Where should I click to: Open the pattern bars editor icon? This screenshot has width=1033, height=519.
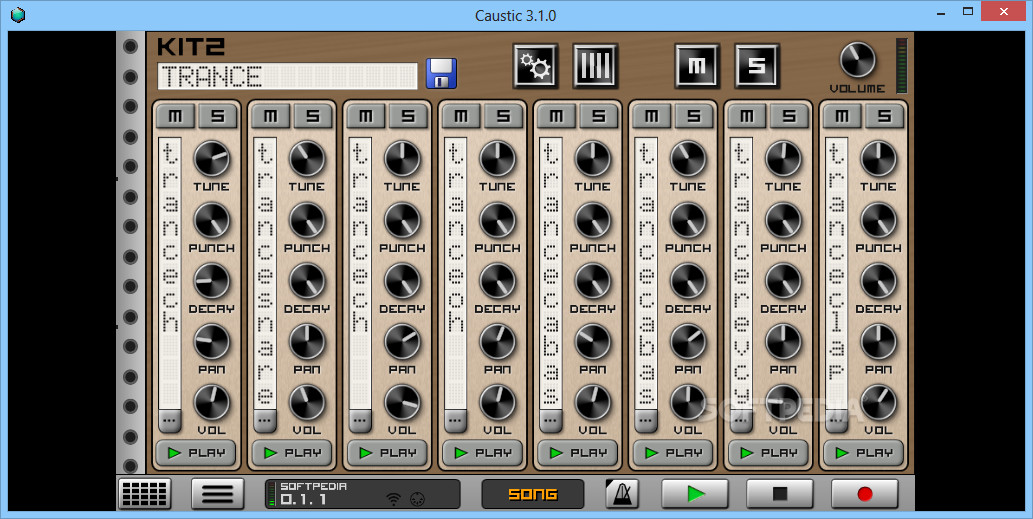(x=595, y=66)
